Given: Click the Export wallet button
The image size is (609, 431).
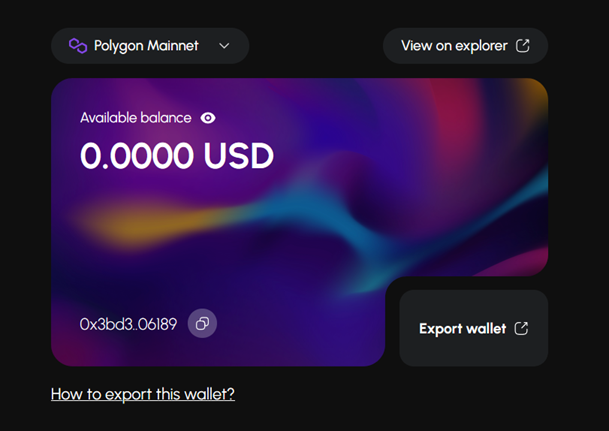Looking at the screenshot, I should (473, 328).
